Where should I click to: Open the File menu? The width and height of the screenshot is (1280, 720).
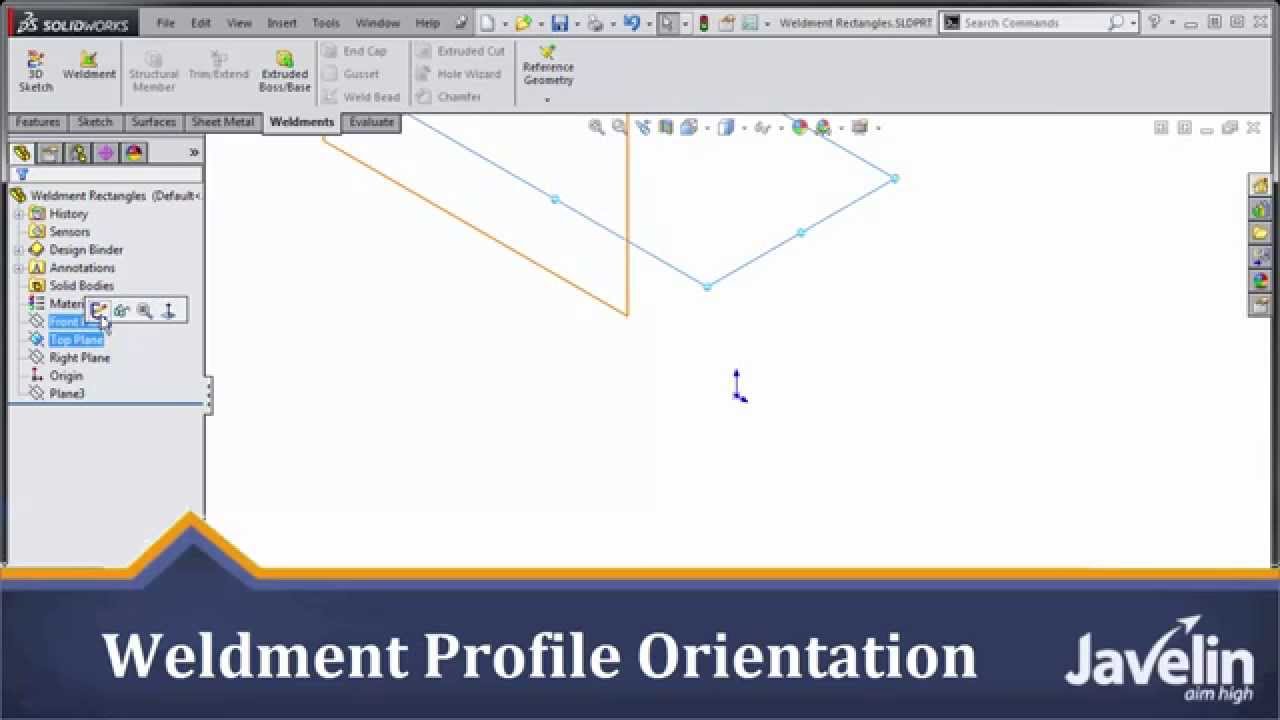coord(165,23)
